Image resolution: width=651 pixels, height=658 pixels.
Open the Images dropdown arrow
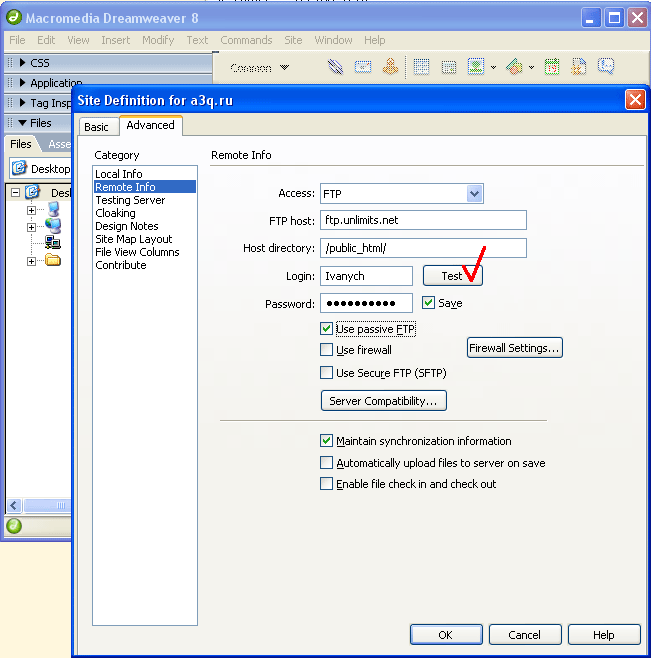494,67
